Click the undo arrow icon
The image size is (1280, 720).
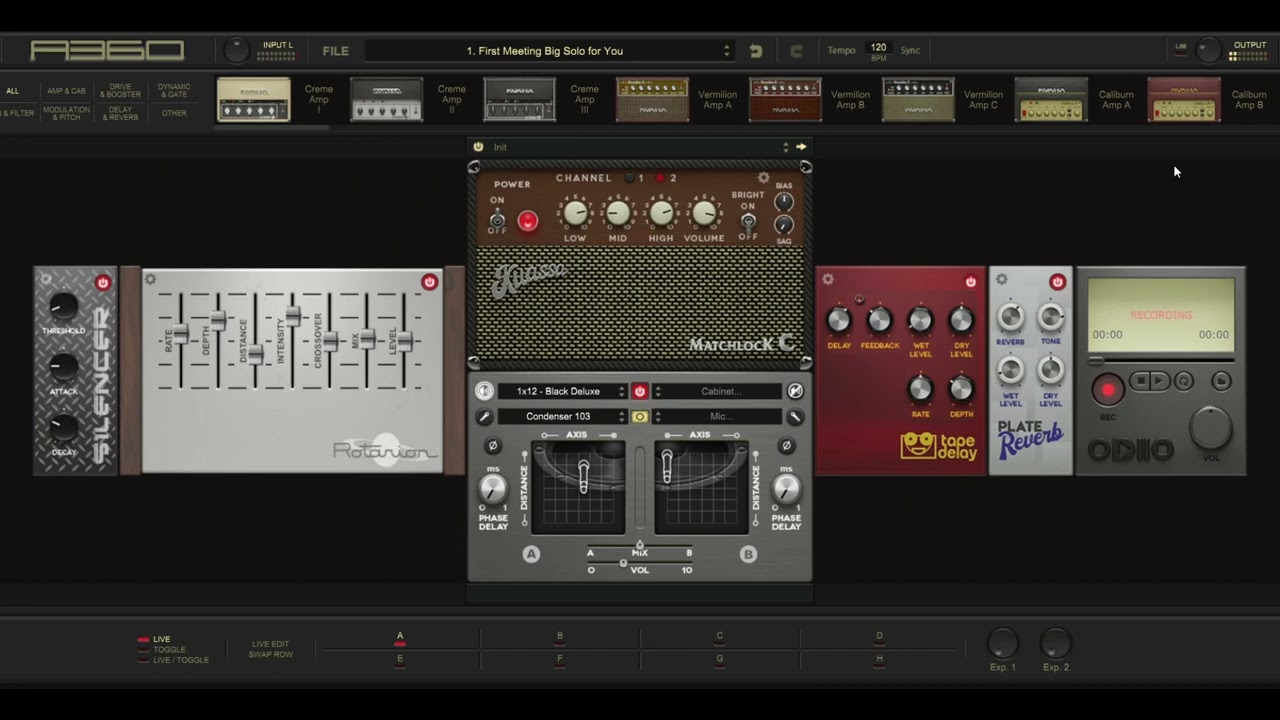click(x=756, y=51)
